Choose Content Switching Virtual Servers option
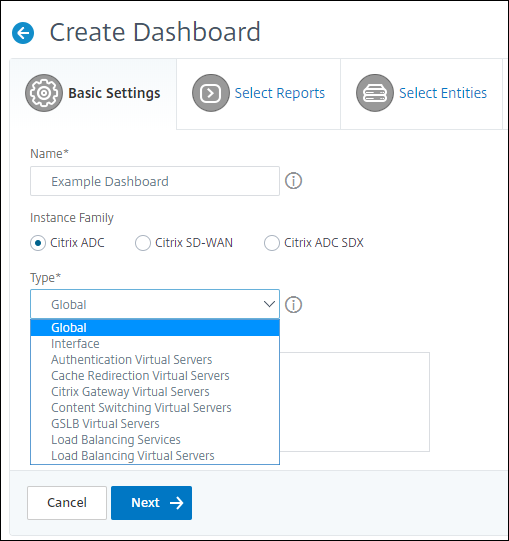 (x=155, y=407)
